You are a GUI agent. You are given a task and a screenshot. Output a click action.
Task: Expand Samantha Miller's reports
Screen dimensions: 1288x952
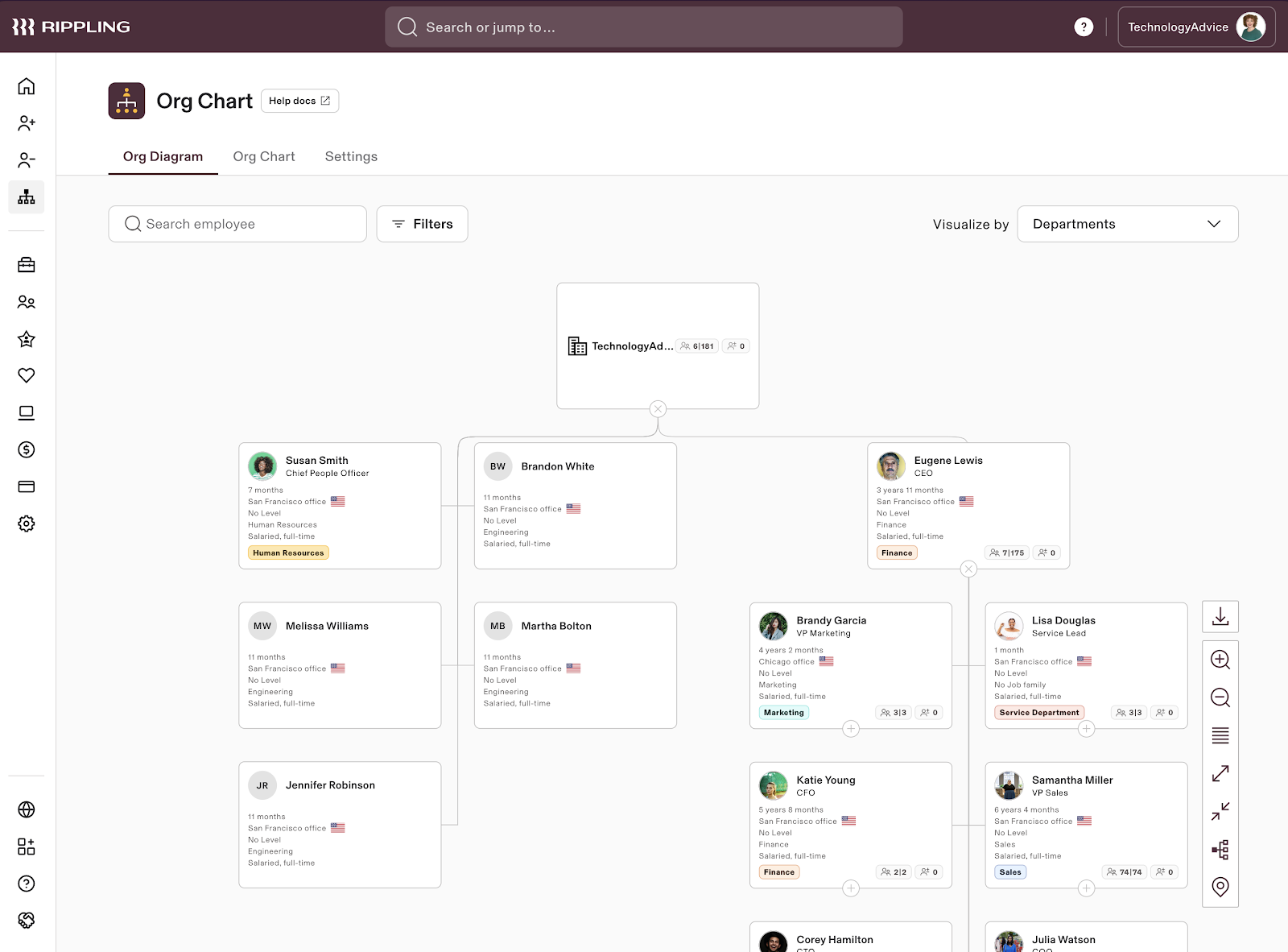coord(1086,888)
